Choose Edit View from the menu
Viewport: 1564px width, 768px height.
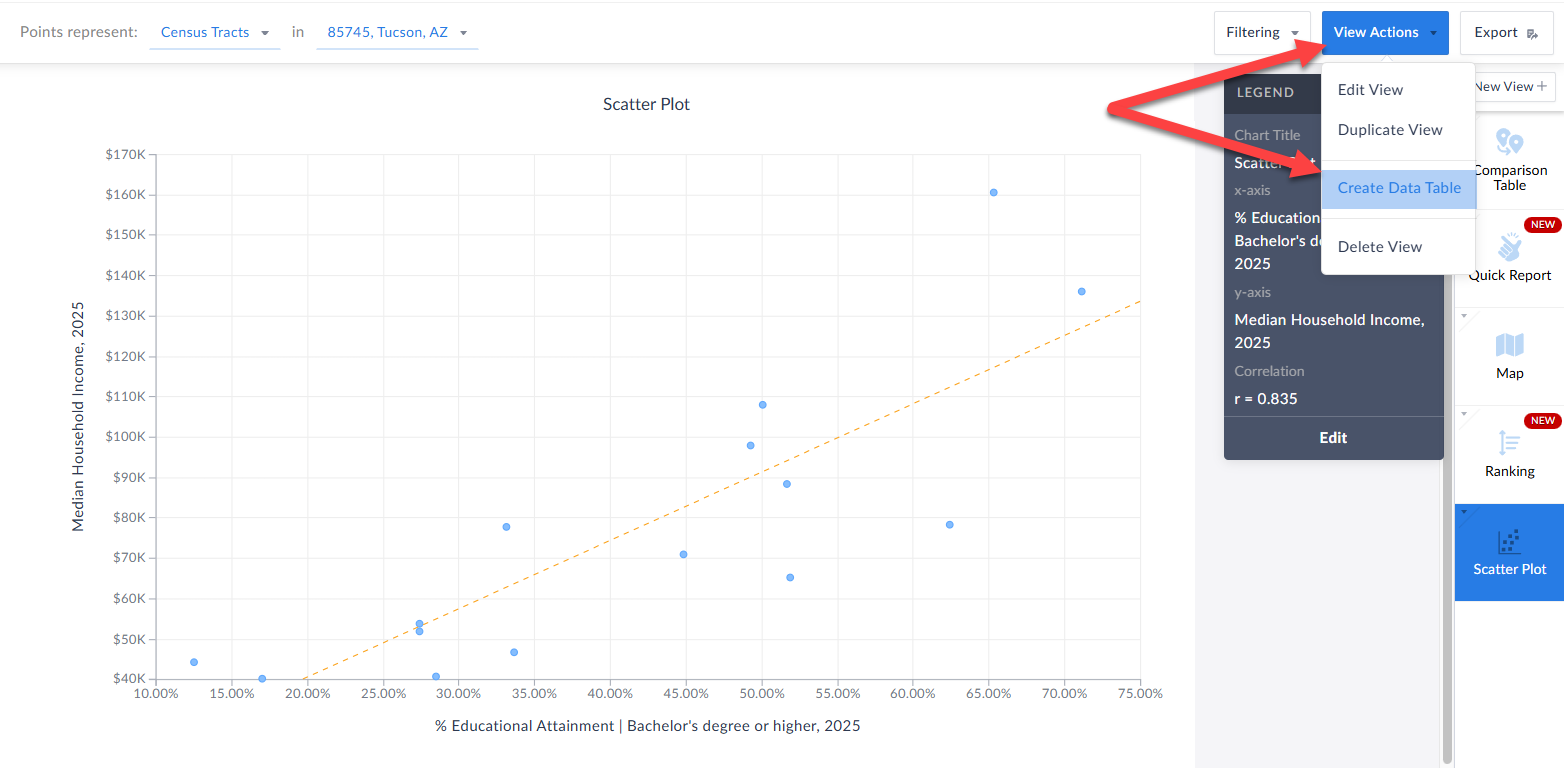[1370, 90]
